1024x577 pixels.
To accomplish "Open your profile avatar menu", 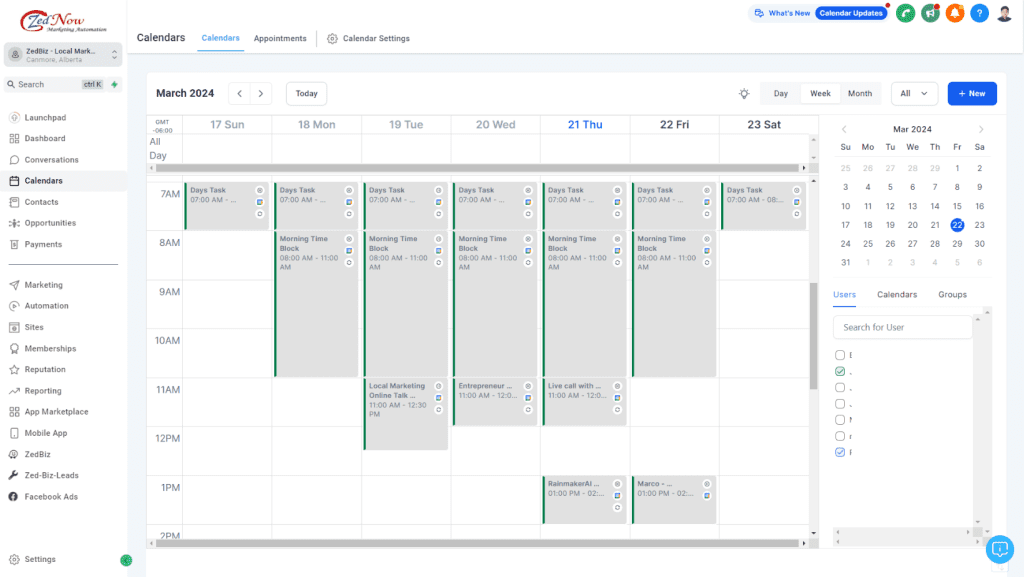I will [1004, 13].
